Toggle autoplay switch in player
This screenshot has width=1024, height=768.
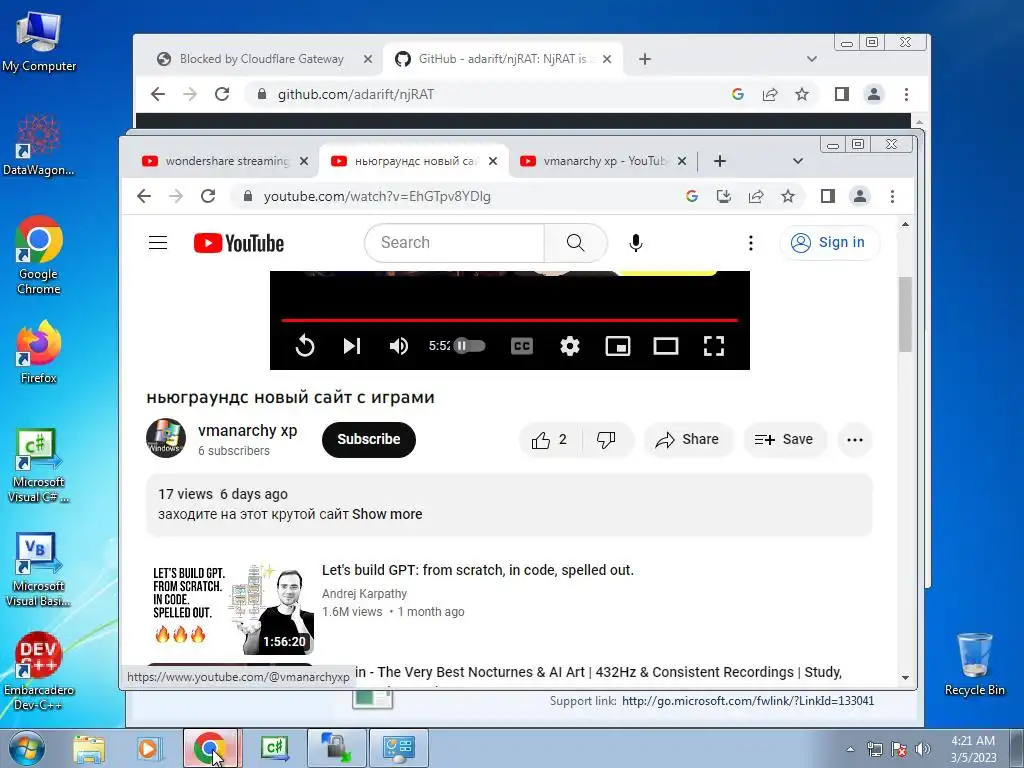point(470,345)
